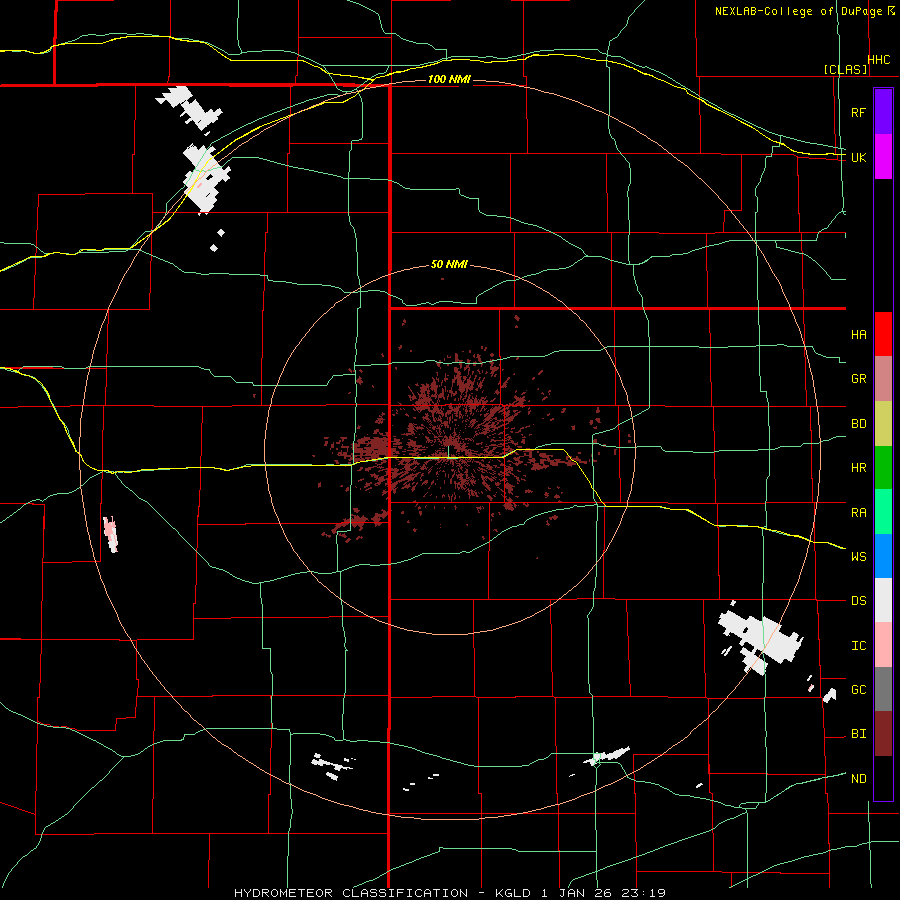The height and width of the screenshot is (900, 900).
Task: Click the RA legend label
Action: tap(858, 513)
